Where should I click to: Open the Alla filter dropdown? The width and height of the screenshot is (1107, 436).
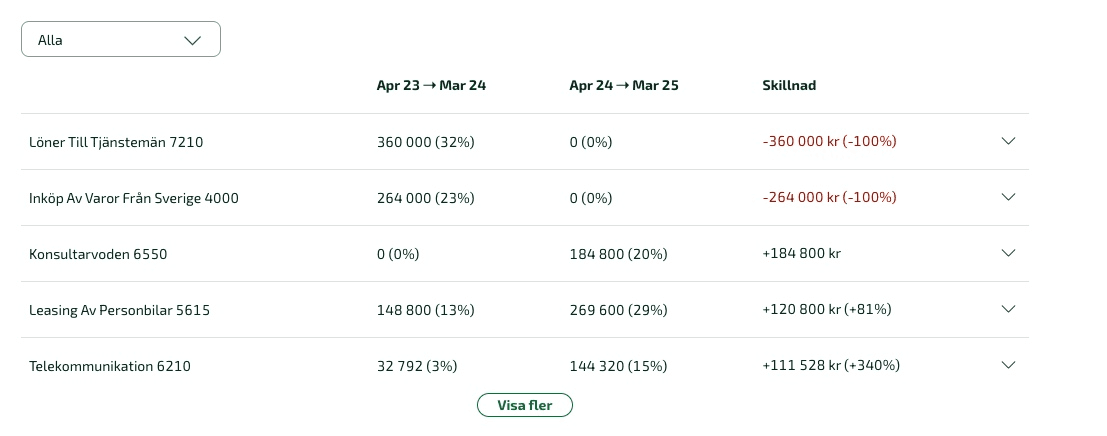point(121,40)
